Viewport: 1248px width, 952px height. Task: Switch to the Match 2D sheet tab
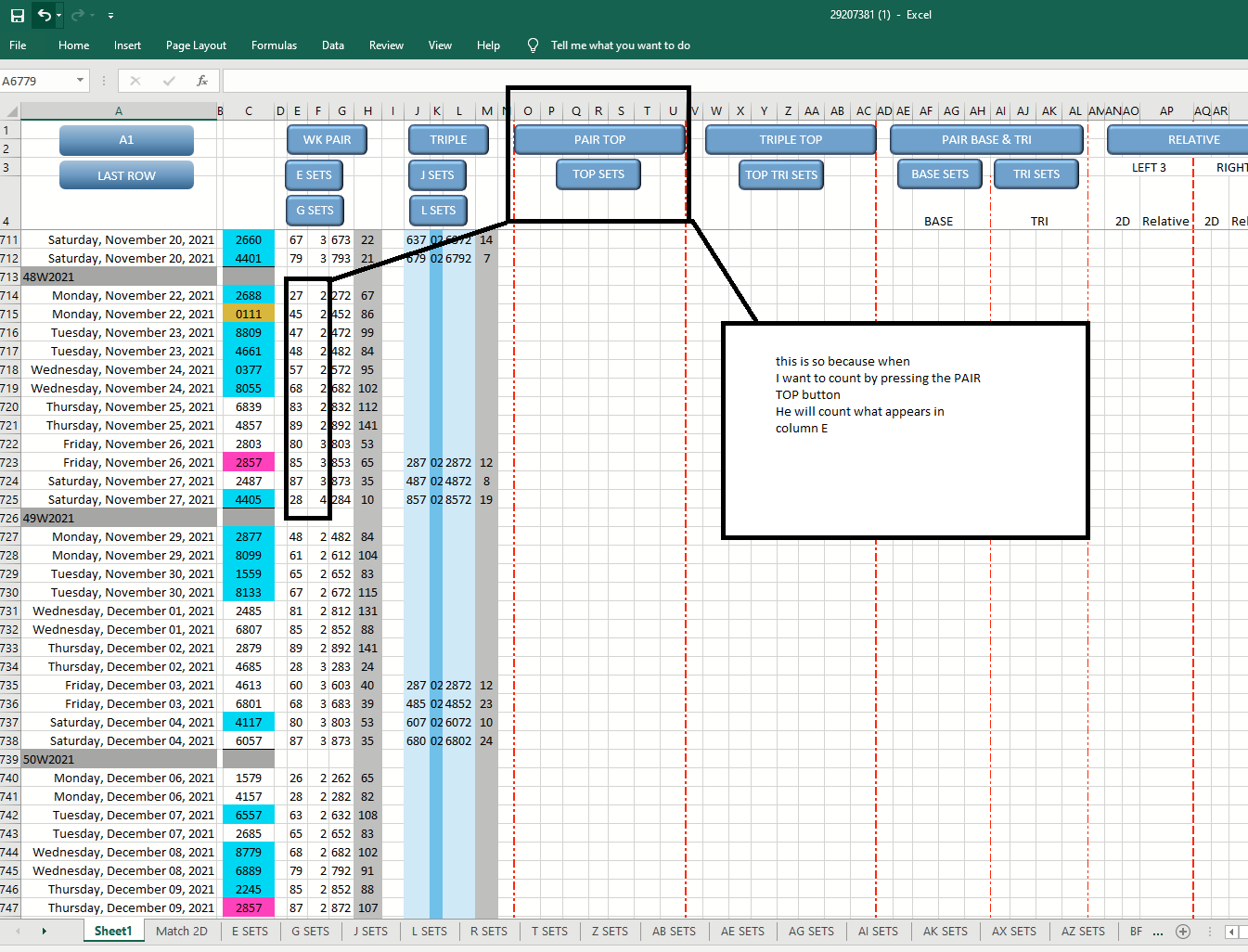click(182, 931)
